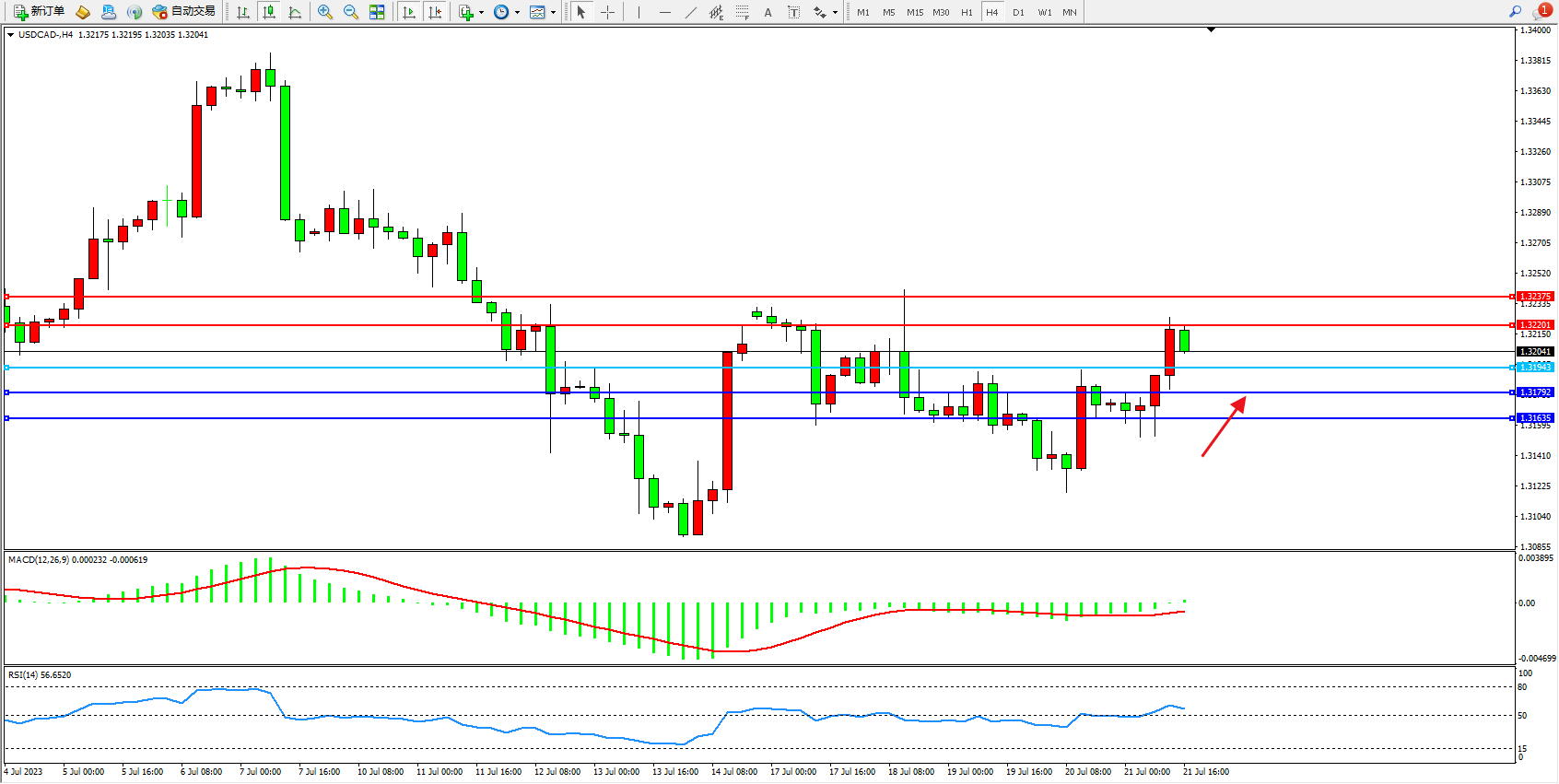Click the red 1.32375 price level label

(x=1535, y=297)
